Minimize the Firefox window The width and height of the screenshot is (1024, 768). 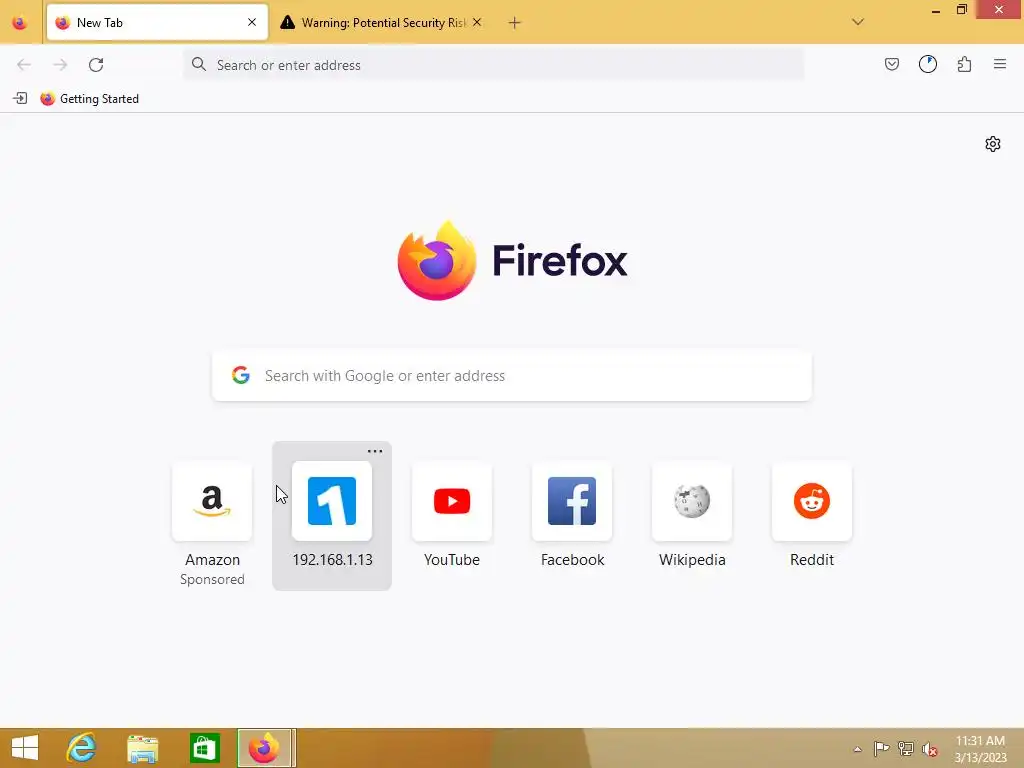coord(936,10)
